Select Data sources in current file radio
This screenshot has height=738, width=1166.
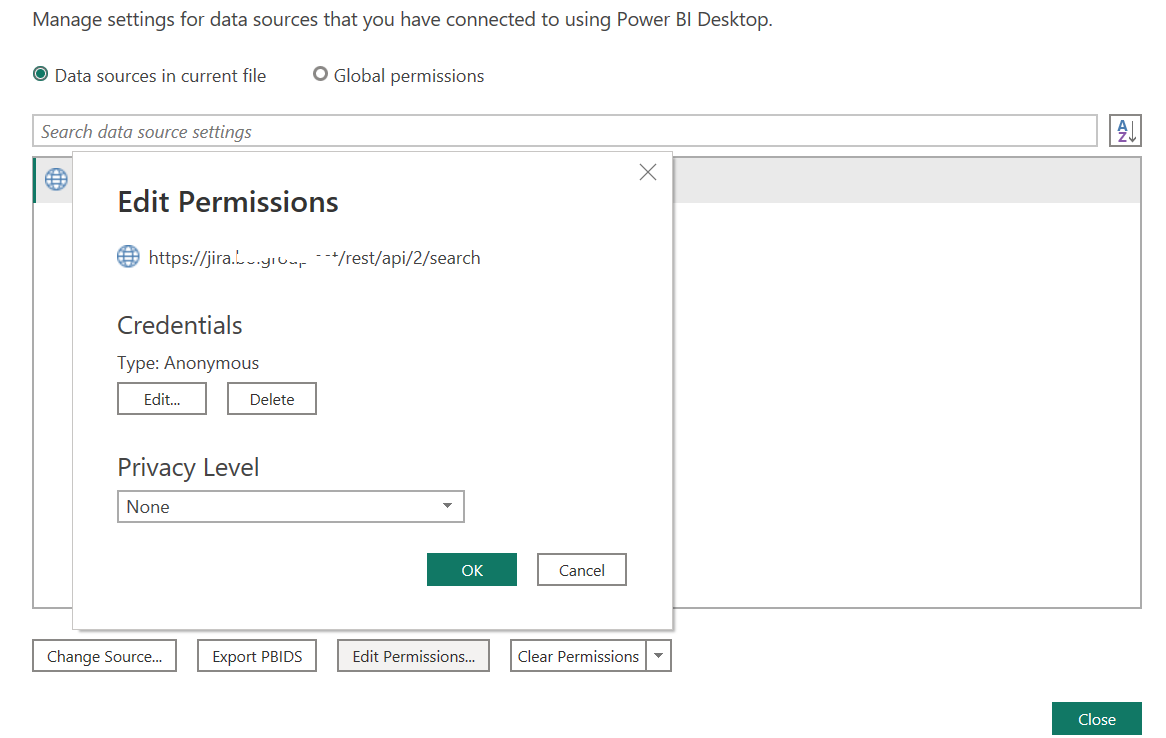coord(41,74)
